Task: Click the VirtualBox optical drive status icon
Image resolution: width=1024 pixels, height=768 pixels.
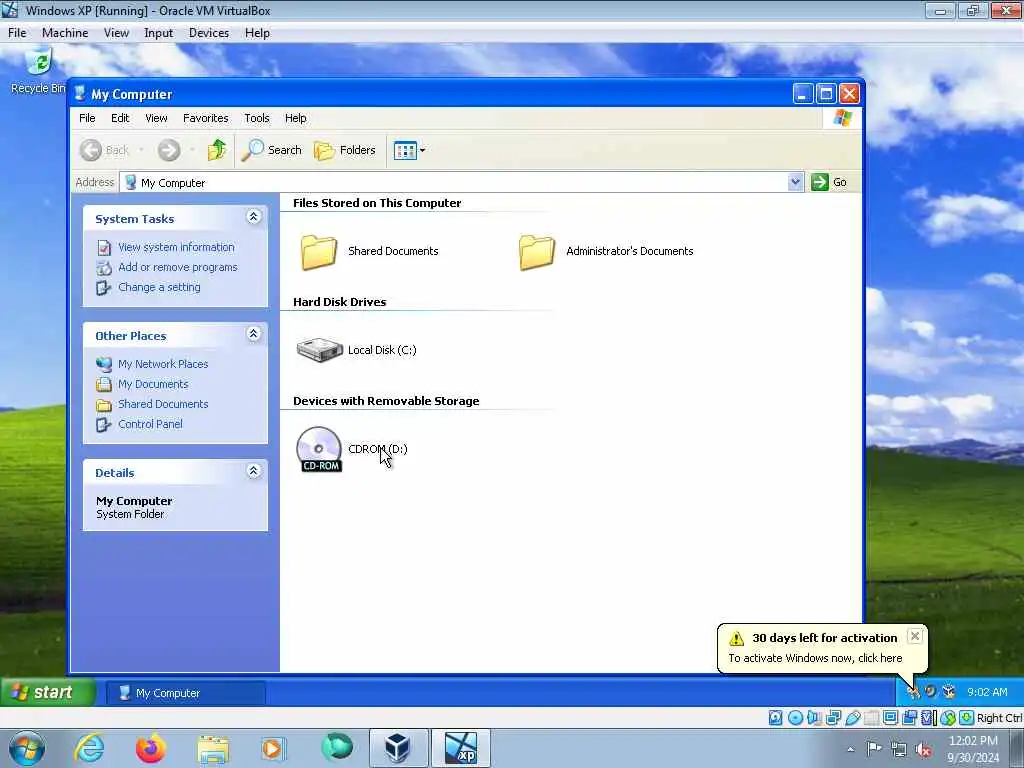Action: point(795,718)
